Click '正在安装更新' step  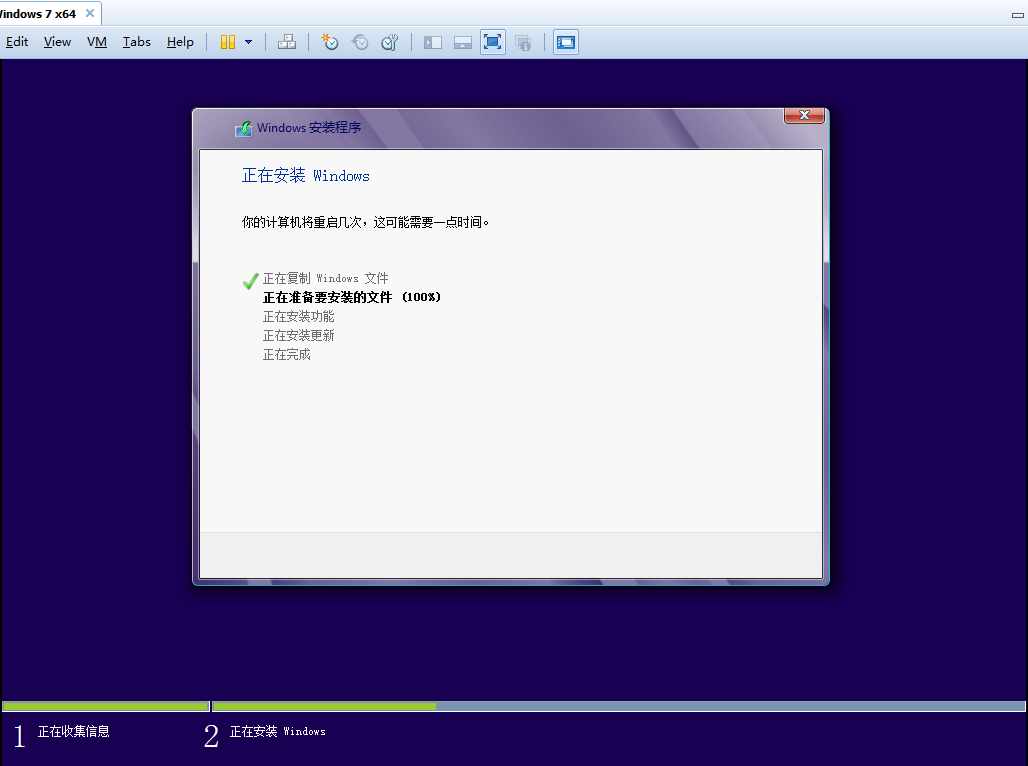[x=298, y=335]
